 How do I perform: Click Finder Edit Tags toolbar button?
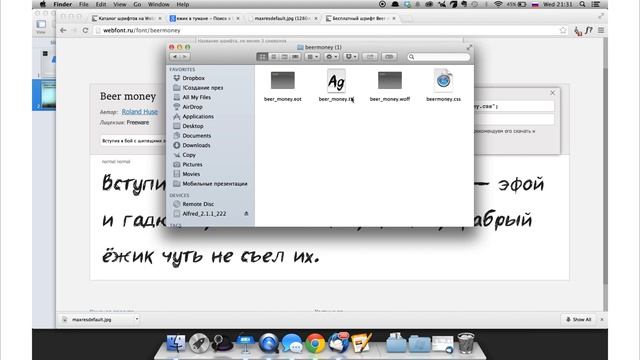(389, 57)
